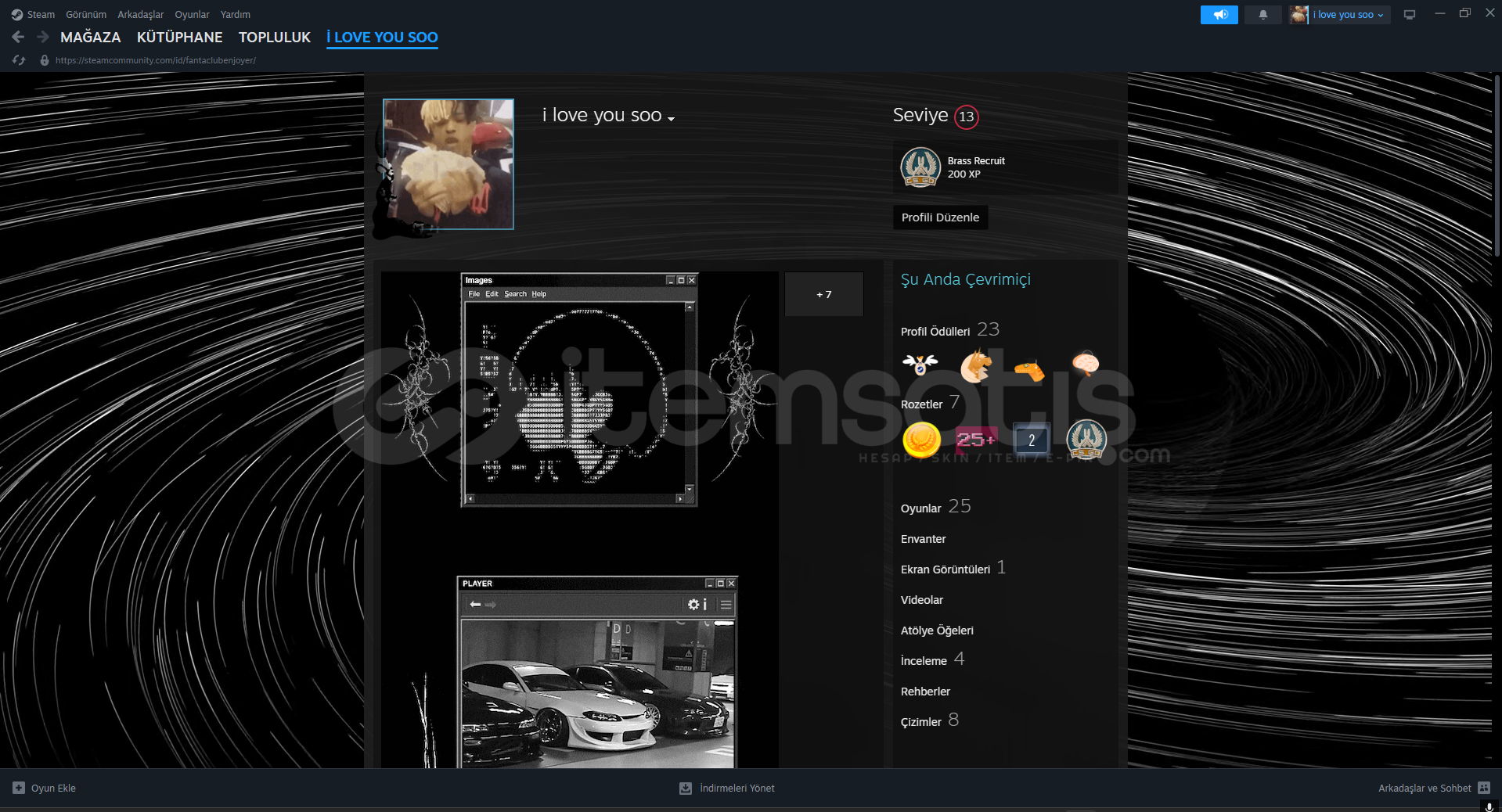Reload the page with refresh icon

point(20,60)
